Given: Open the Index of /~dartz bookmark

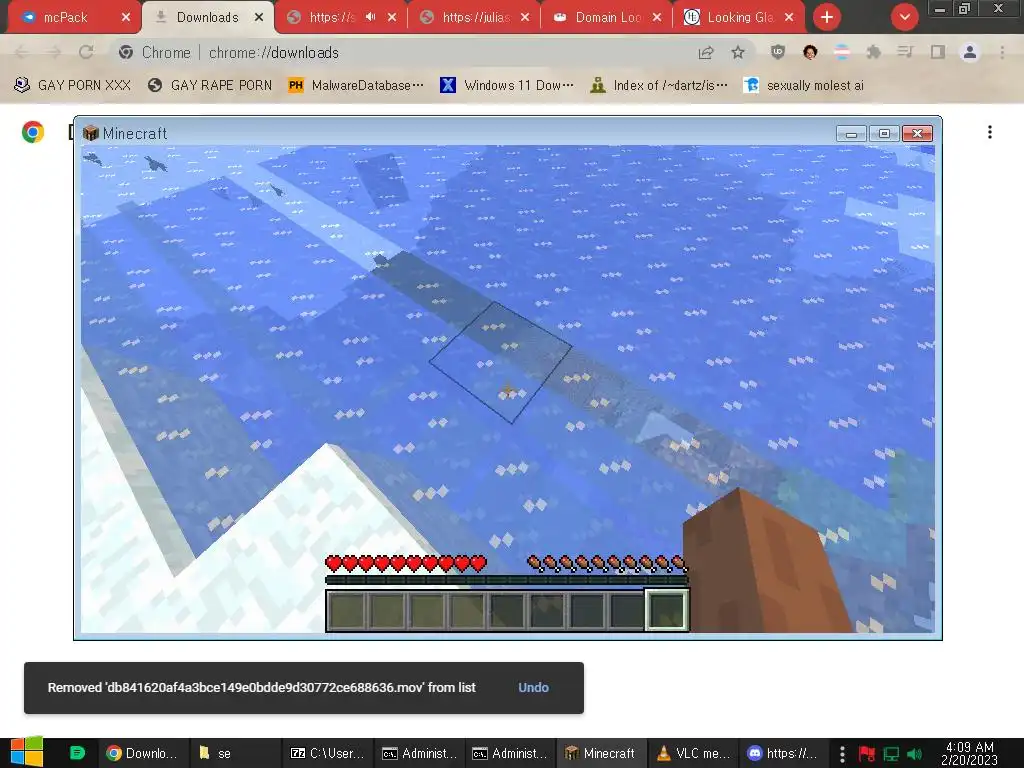Looking at the screenshot, I should point(659,85).
